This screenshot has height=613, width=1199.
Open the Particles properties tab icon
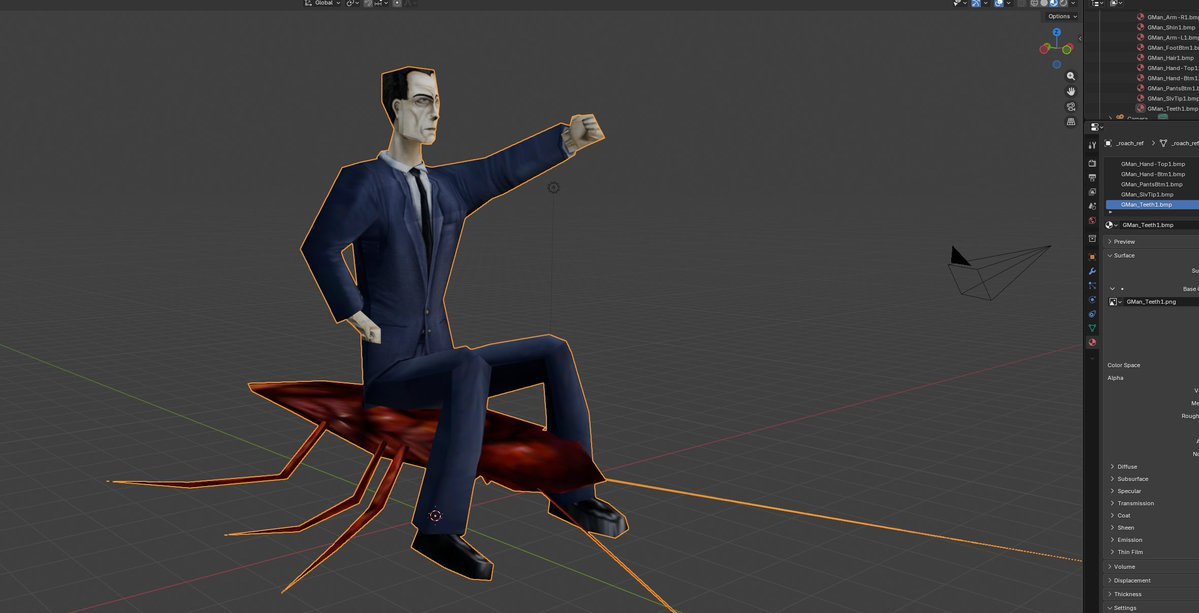pos(1092,285)
